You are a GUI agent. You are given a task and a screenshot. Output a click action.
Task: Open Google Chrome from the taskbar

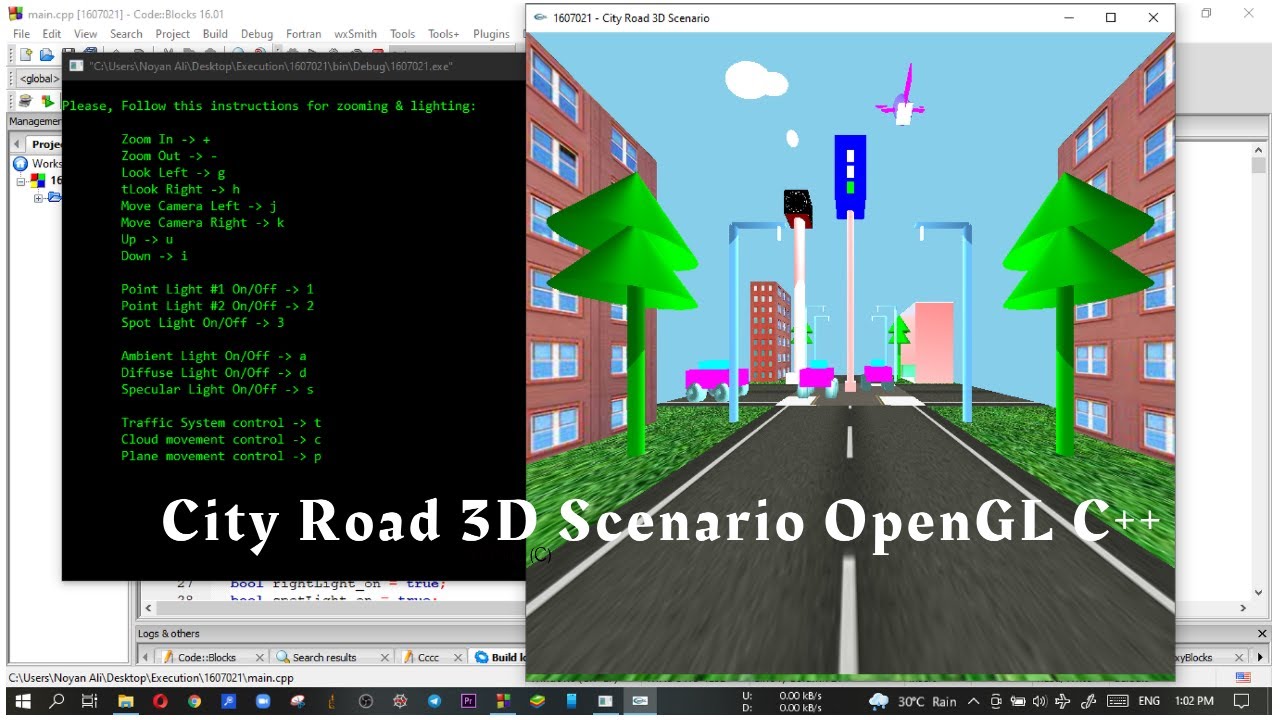click(194, 701)
